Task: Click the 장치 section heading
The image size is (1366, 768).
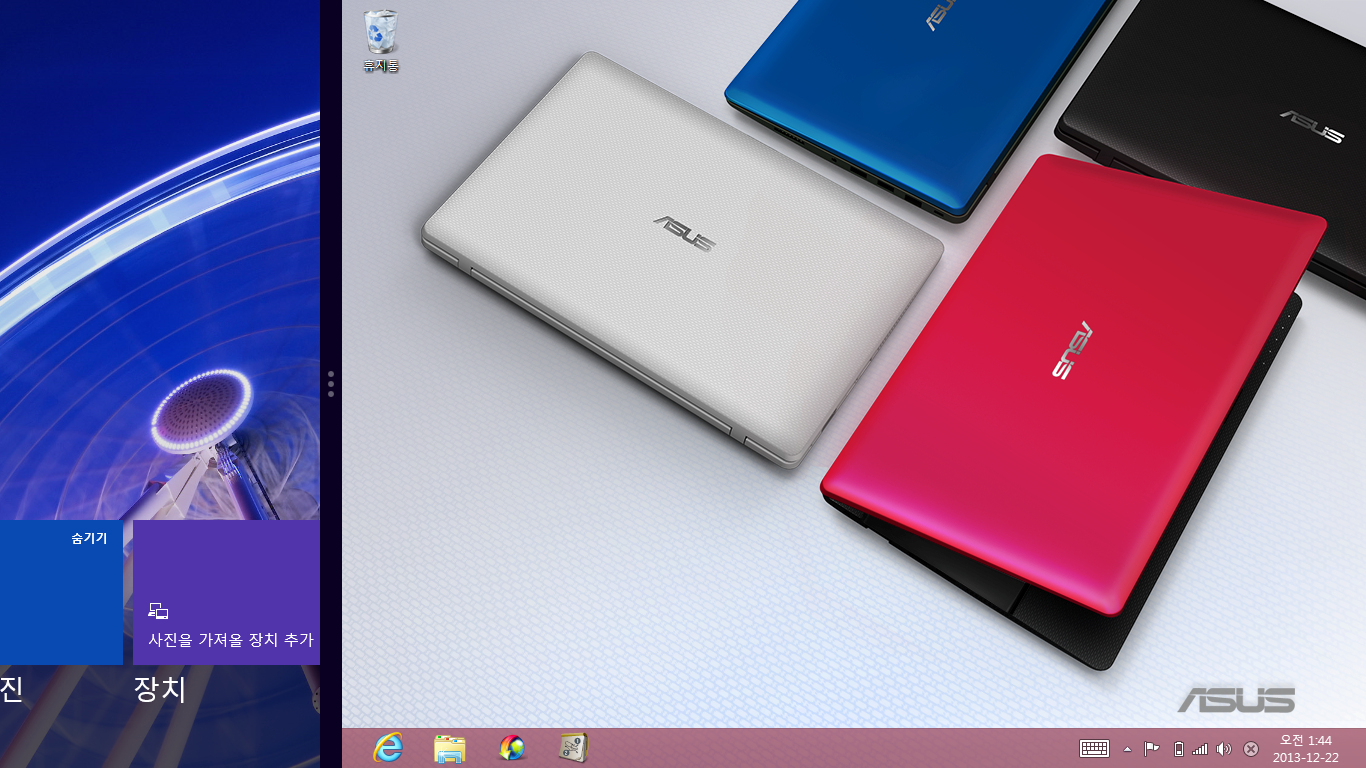Action: 160,689
